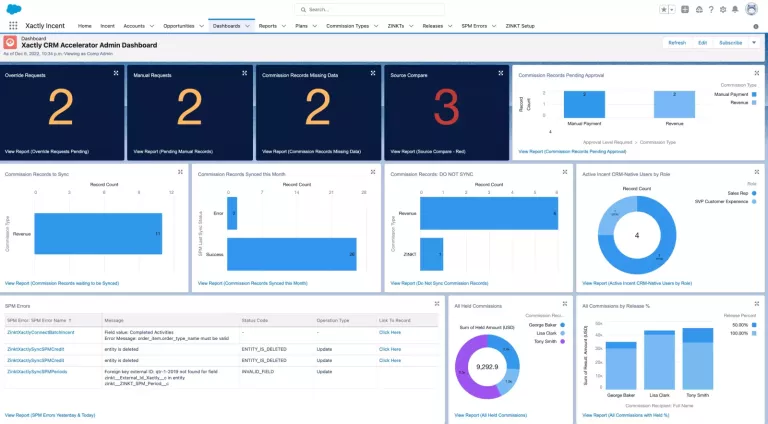Viewport: 768px width, 424px height.
Task: Open the Opportunities tab
Action: (x=179, y=26)
